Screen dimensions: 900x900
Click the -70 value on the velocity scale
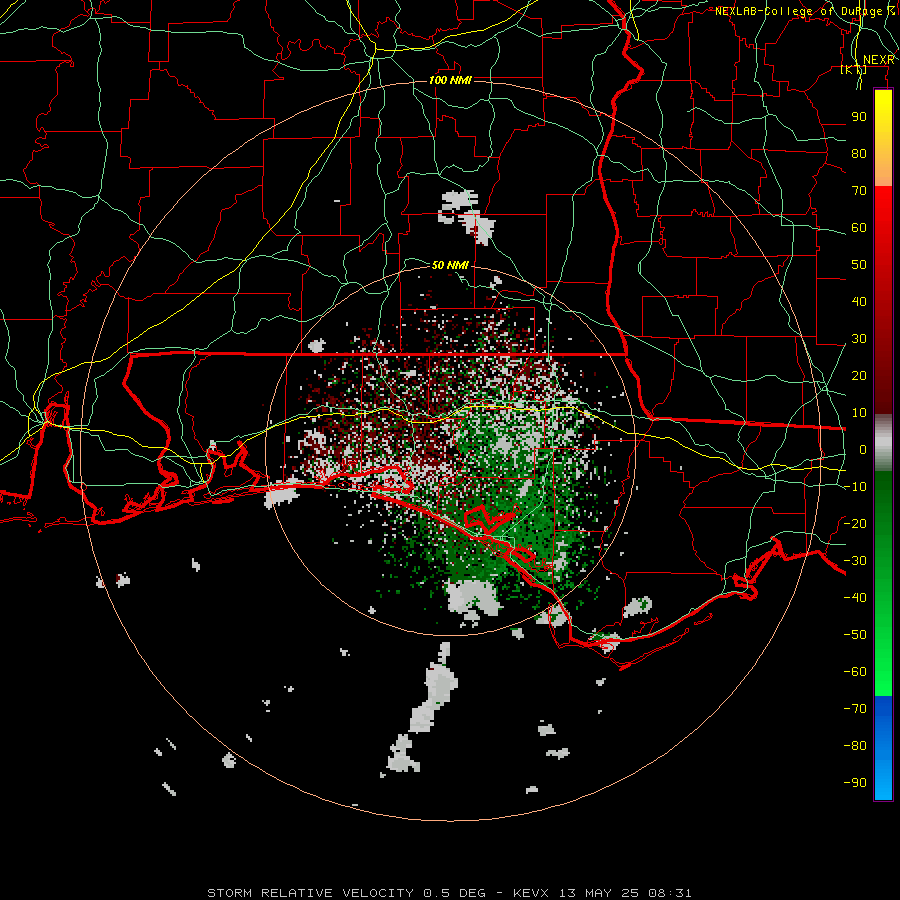pos(855,709)
